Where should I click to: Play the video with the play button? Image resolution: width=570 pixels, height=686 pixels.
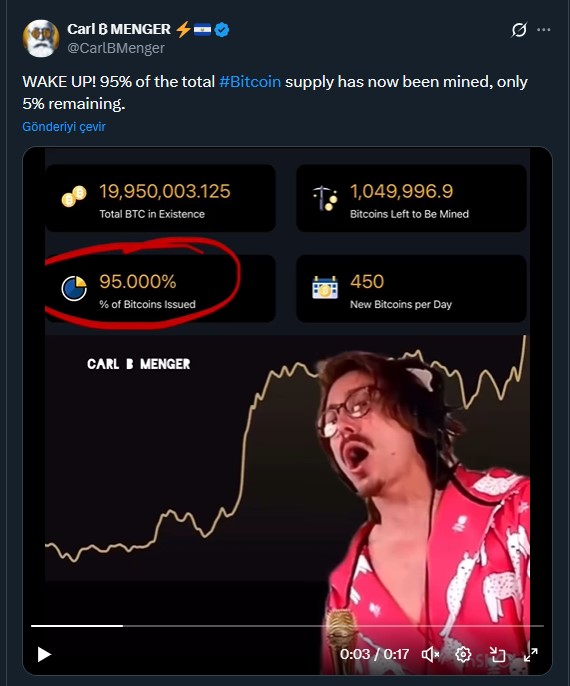[x=44, y=654]
